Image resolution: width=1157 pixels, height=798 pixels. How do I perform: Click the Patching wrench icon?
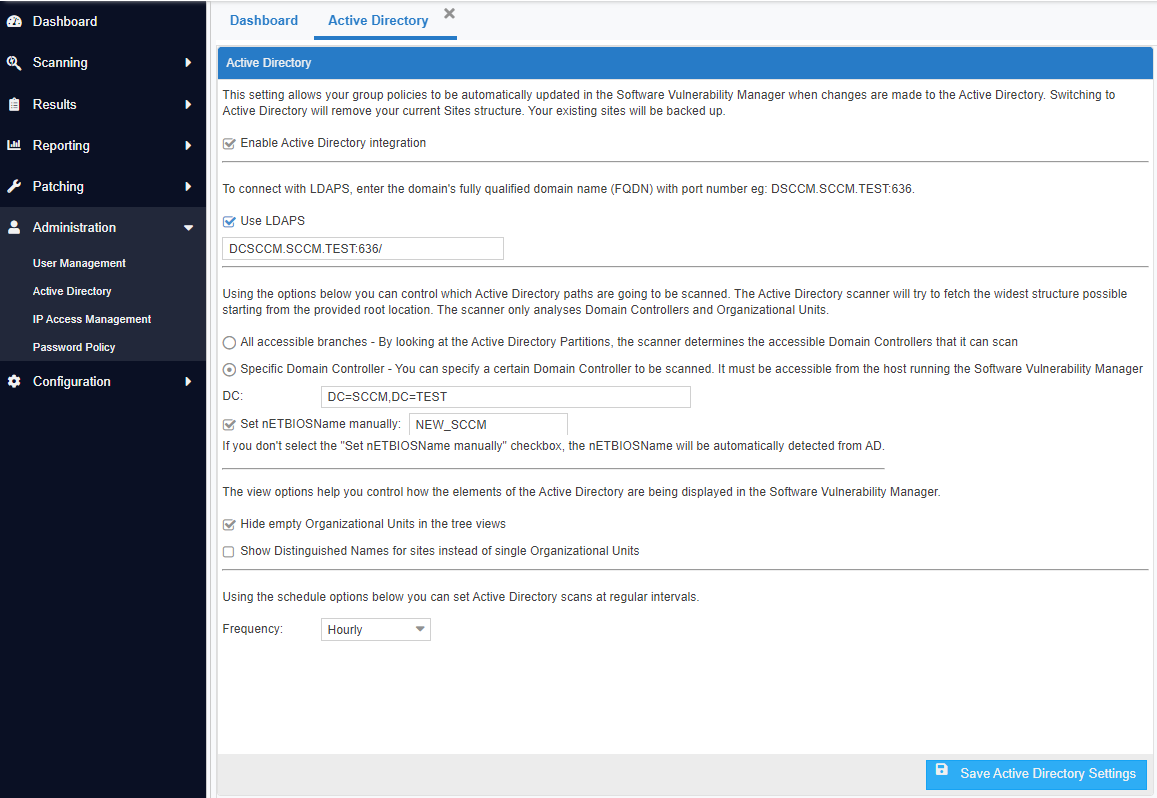tap(14, 187)
